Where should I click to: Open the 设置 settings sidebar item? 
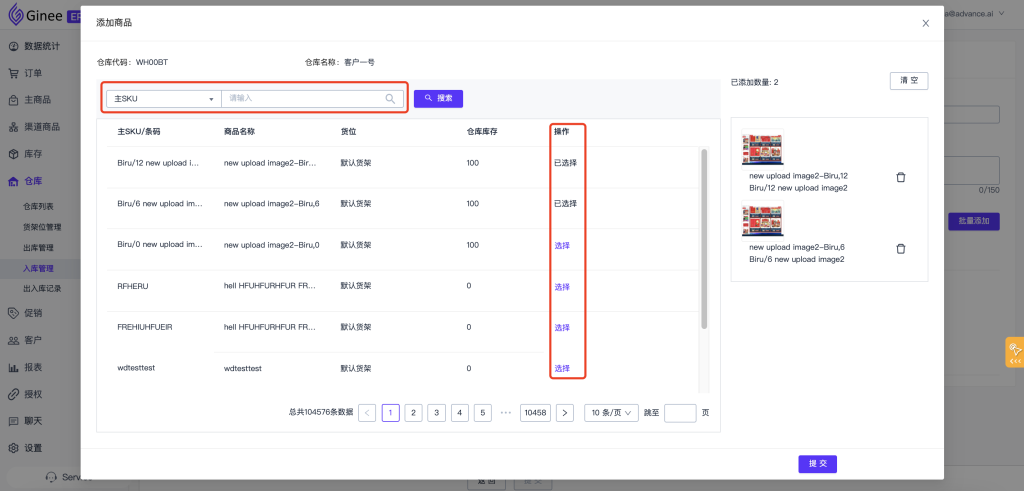pyautogui.click(x=32, y=448)
